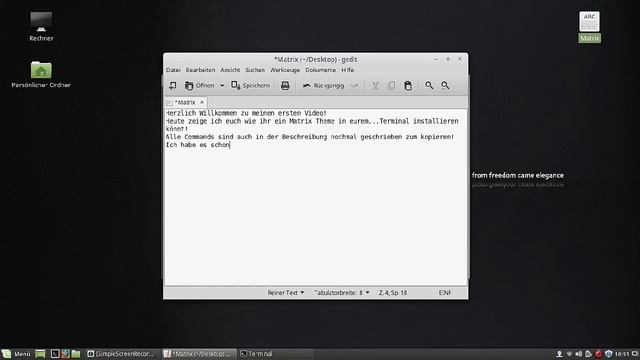This screenshot has width=640, height=360.
Task: Select the Persönlicher Ordner desktop icon
Action: (x=41, y=75)
